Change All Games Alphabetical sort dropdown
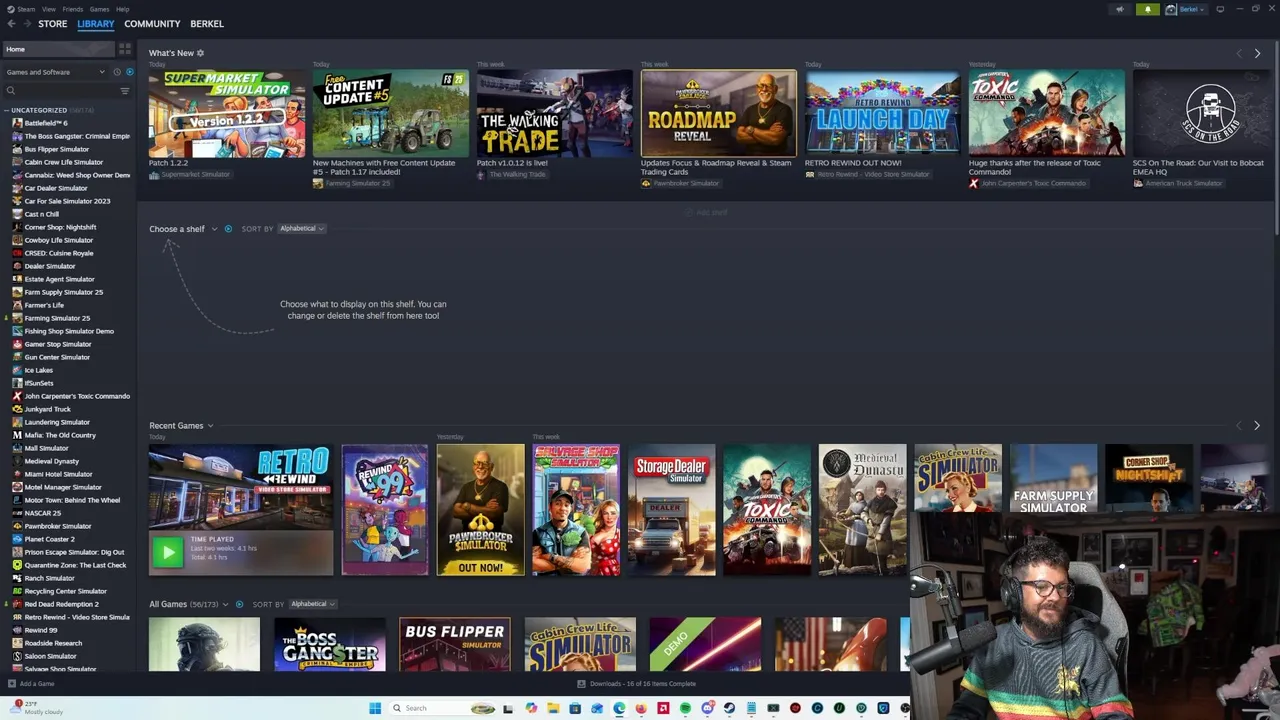This screenshot has height=720, width=1280. 313,604
